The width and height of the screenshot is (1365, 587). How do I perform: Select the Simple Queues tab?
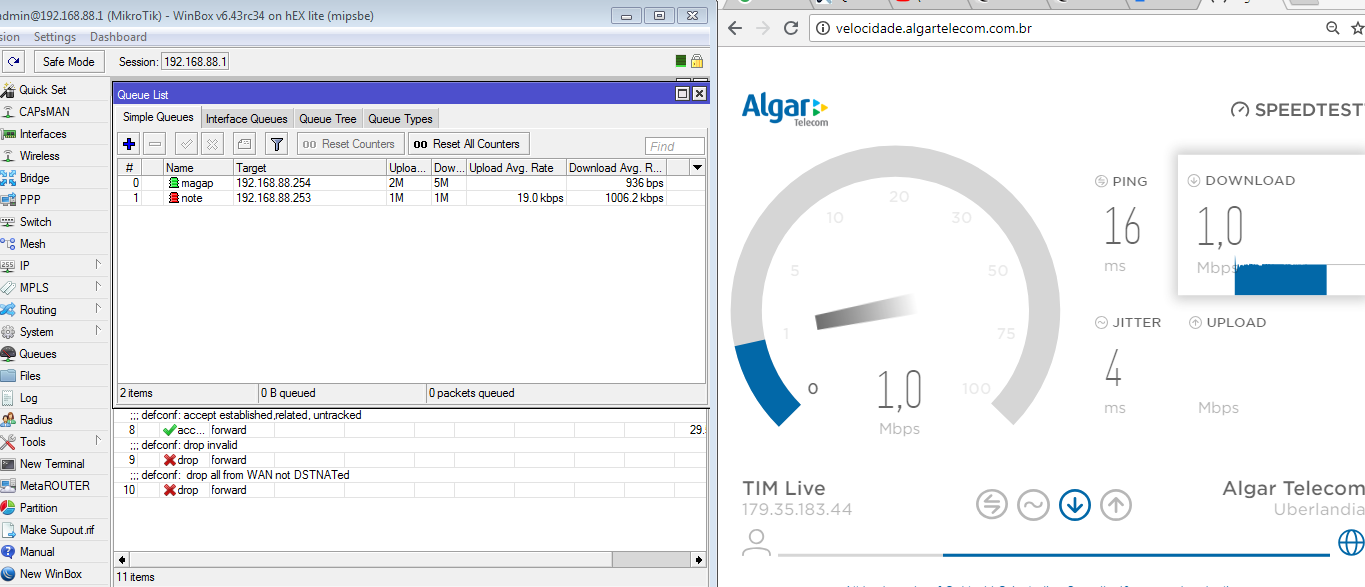pos(158,118)
